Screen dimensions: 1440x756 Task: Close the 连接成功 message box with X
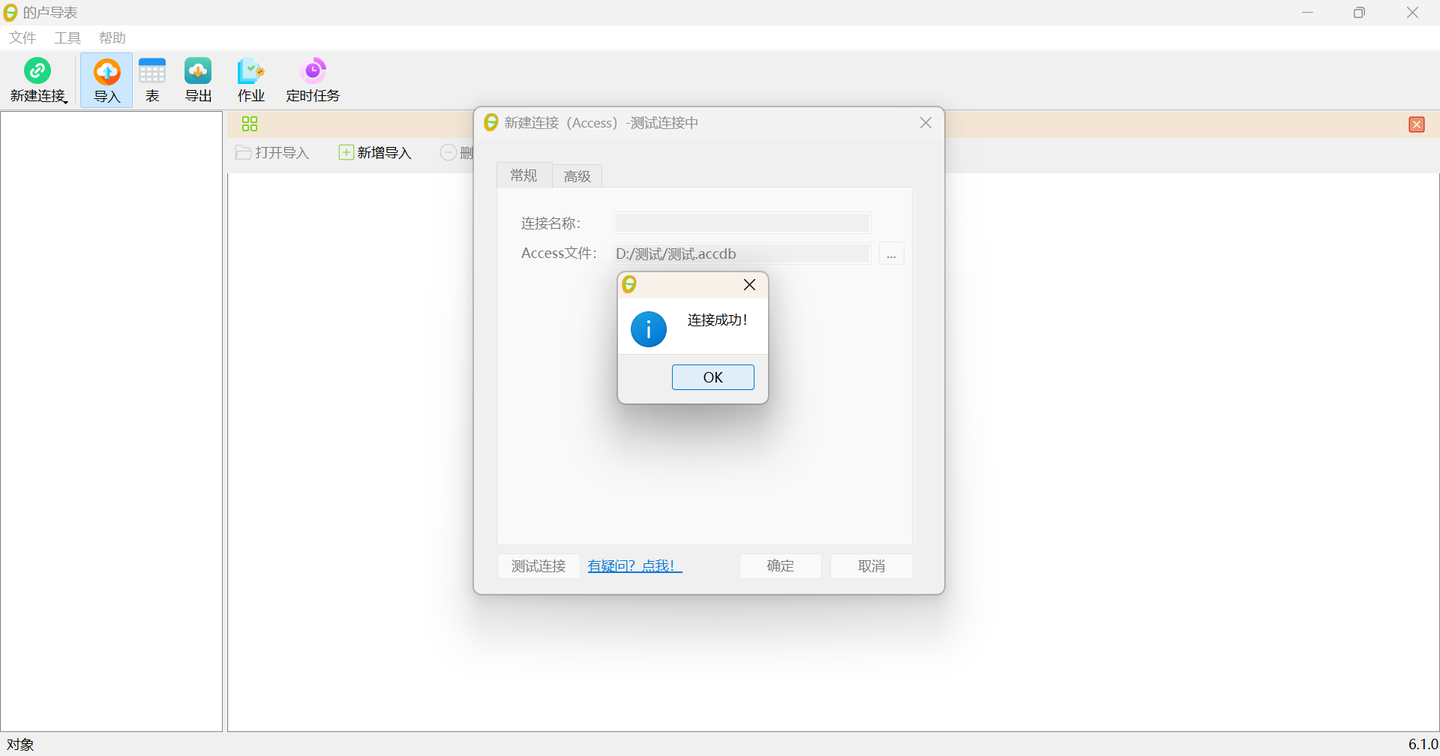tap(749, 285)
